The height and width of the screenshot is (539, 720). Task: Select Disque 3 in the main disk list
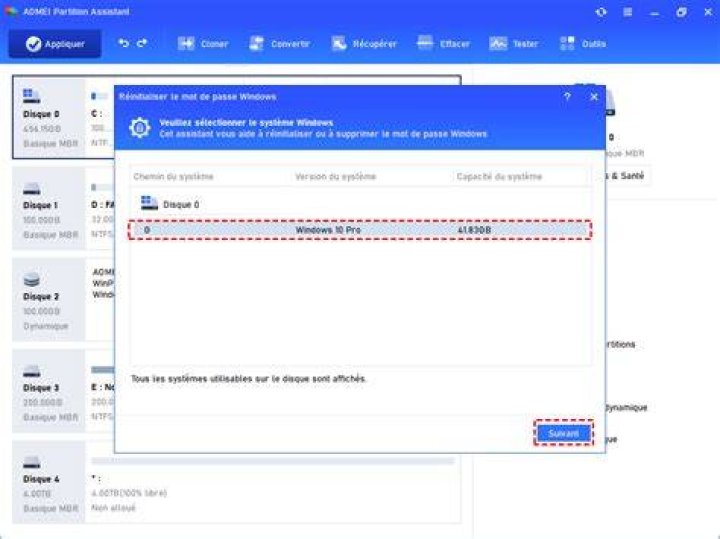pos(50,391)
